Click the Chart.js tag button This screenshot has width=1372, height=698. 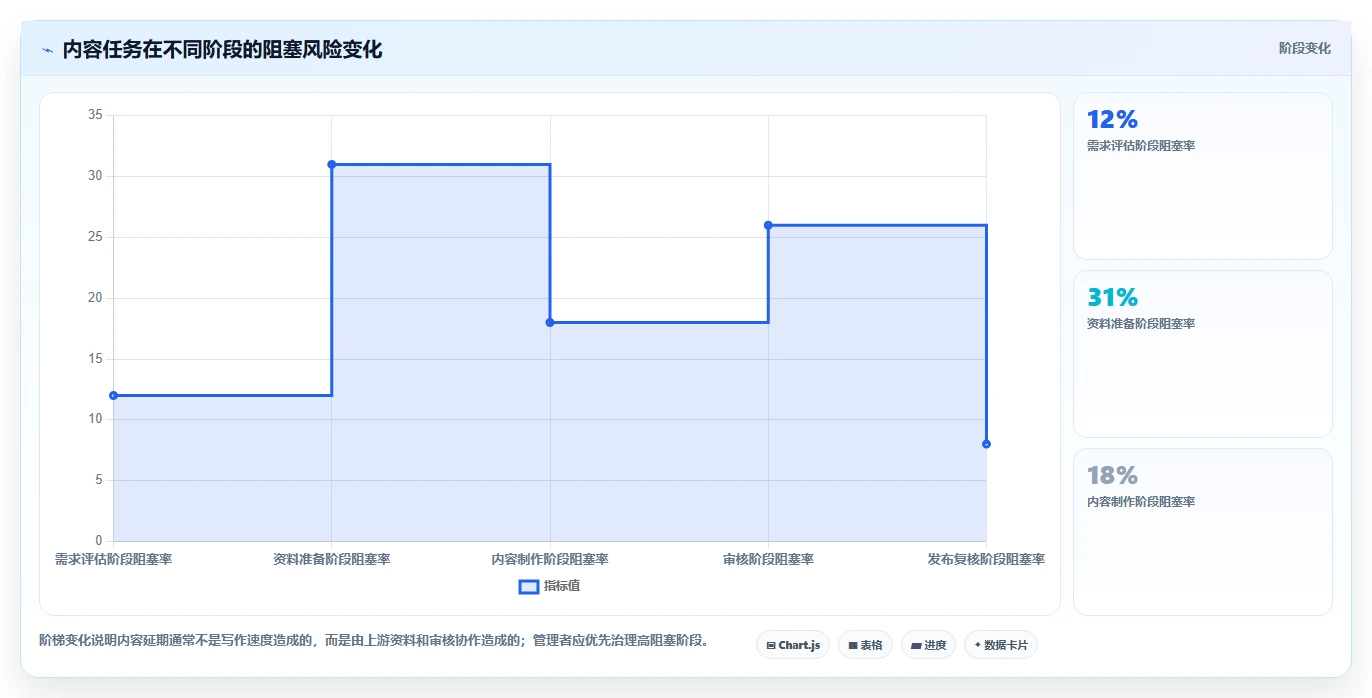(x=793, y=645)
